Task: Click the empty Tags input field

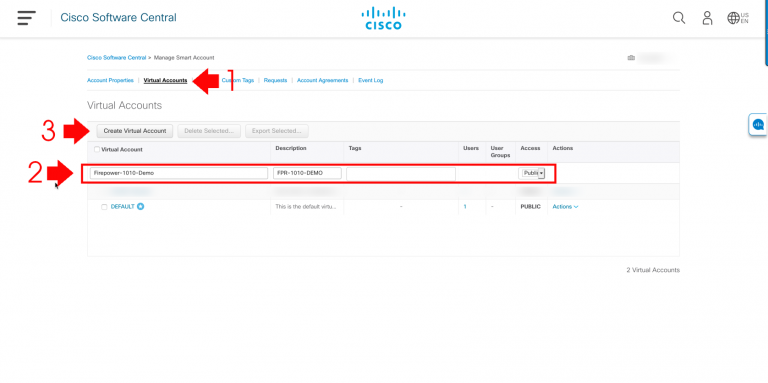Action: pos(401,173)
